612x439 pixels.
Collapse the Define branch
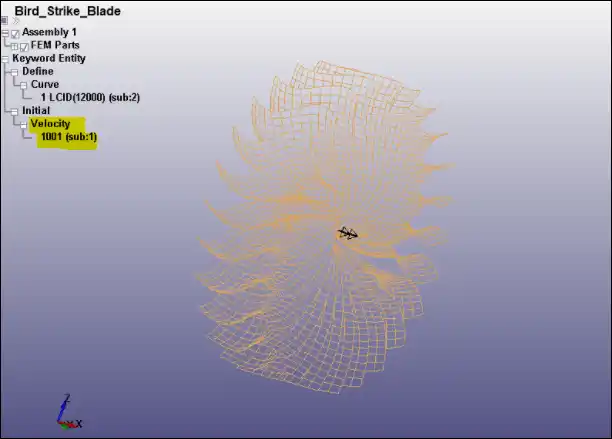(x=15, y=72)
